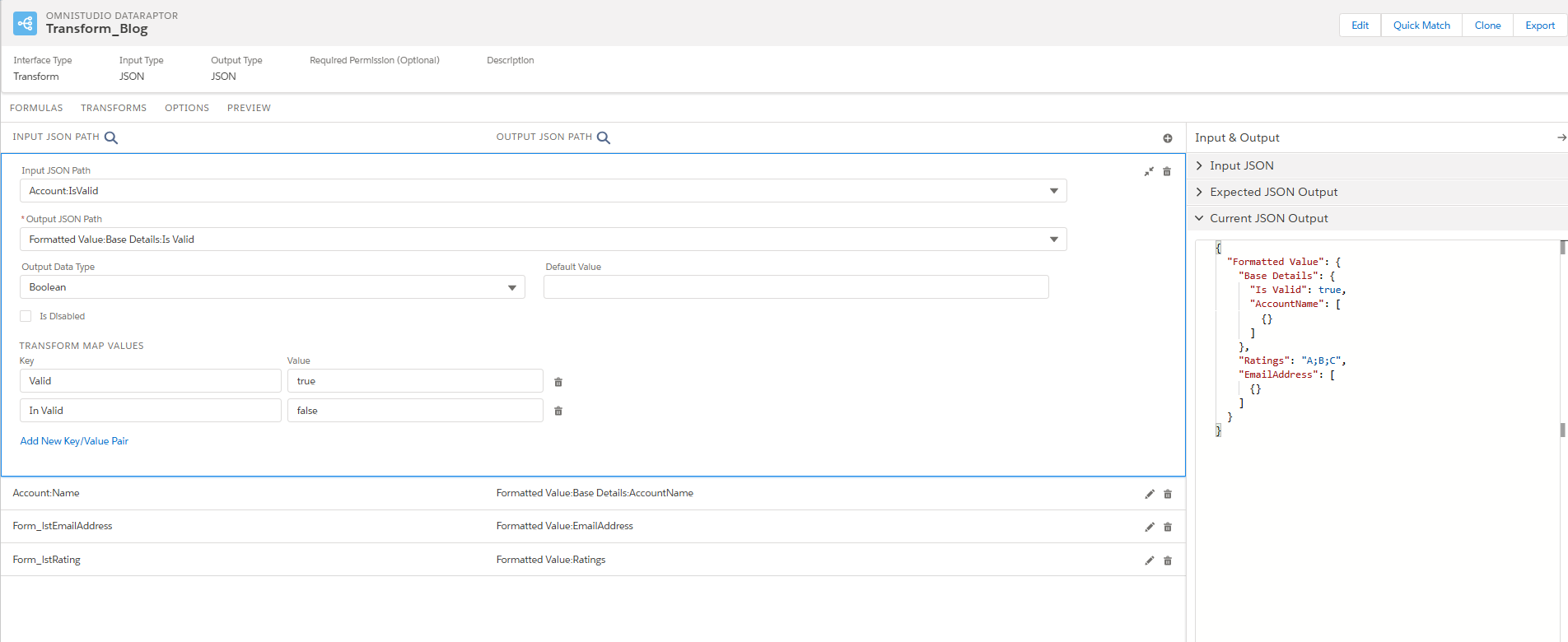The height and width of the screenshot is (642, 1568).
Task: Edit the Account:Name mapping row
Action: click(1150, 494)
